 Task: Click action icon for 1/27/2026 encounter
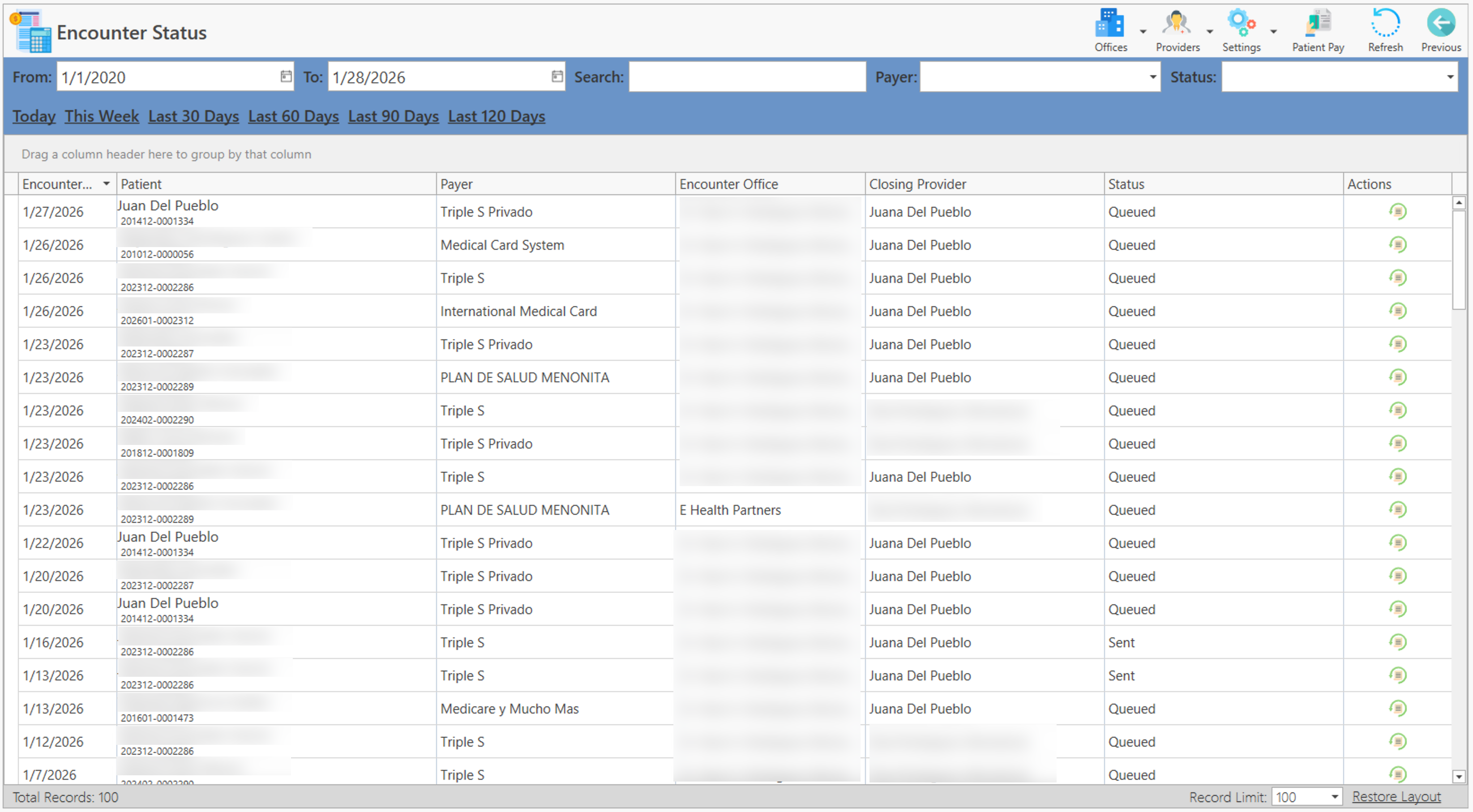click(1397, 212)
